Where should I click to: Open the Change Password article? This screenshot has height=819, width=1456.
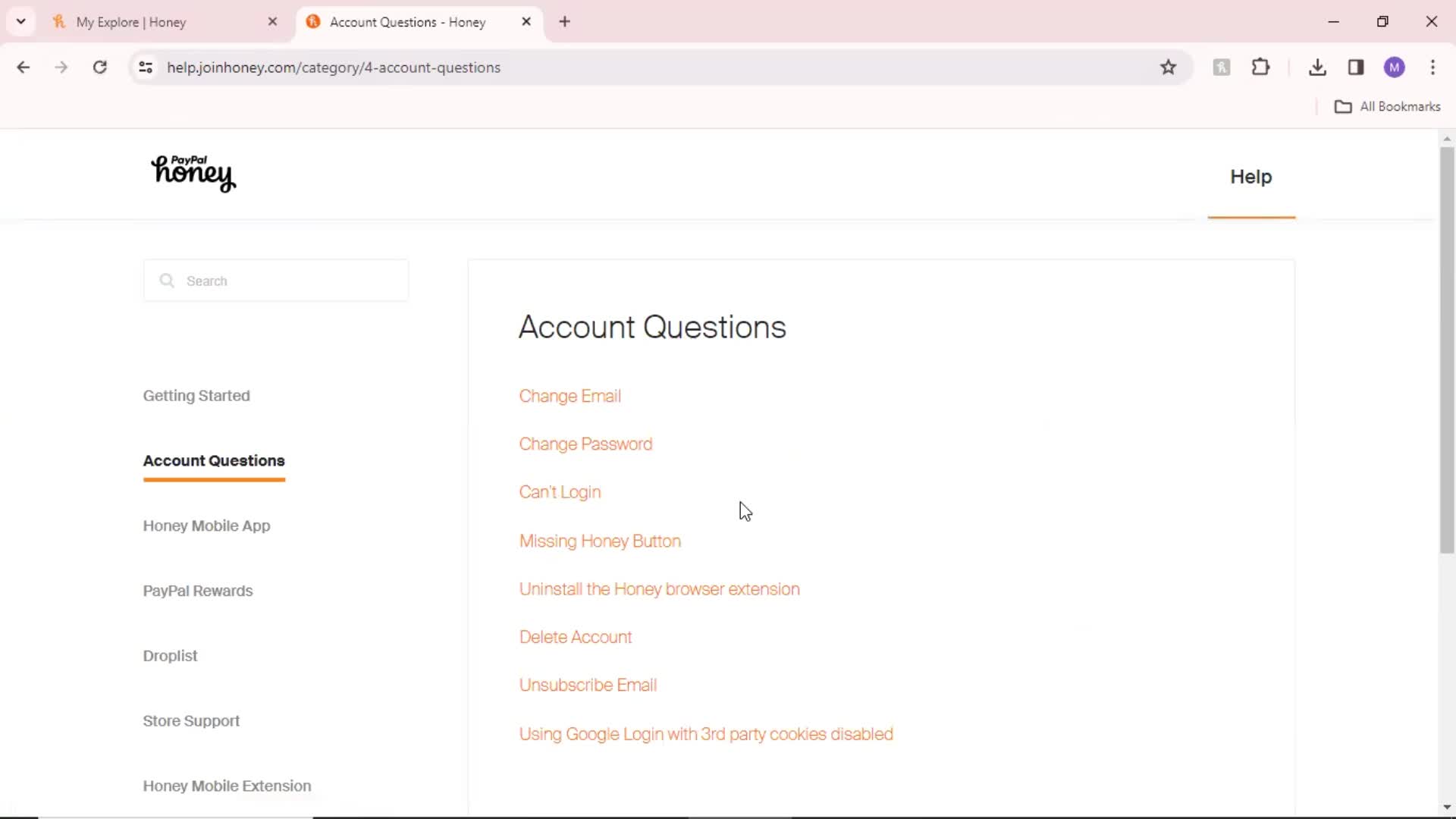click(x=585, y=444)
